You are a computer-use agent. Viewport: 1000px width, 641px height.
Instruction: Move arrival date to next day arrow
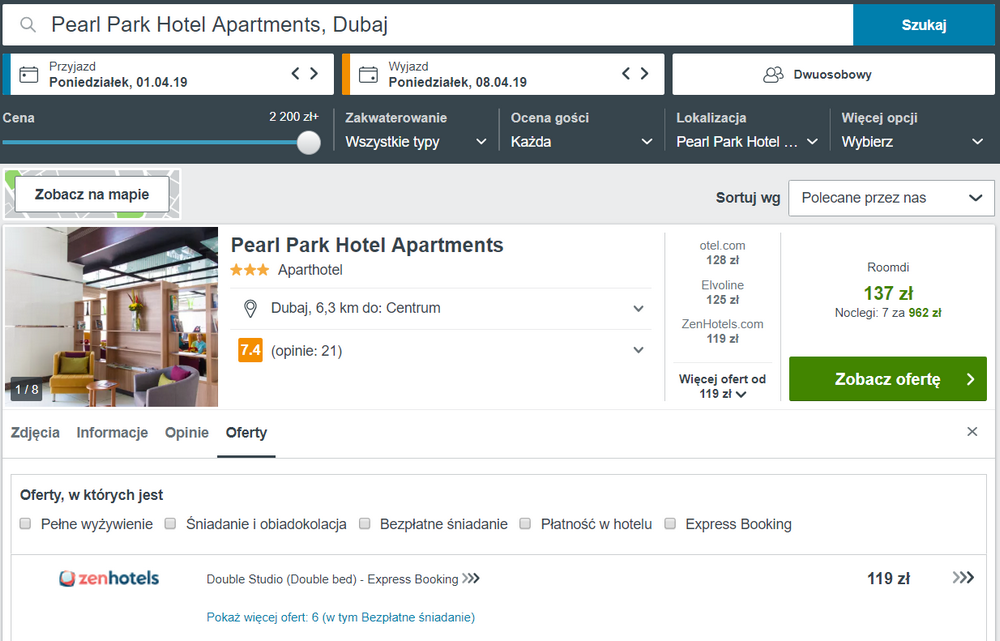[x=314, y=73]
